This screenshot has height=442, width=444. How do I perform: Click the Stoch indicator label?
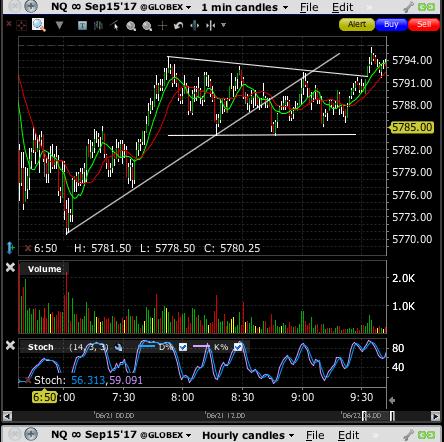41,347
